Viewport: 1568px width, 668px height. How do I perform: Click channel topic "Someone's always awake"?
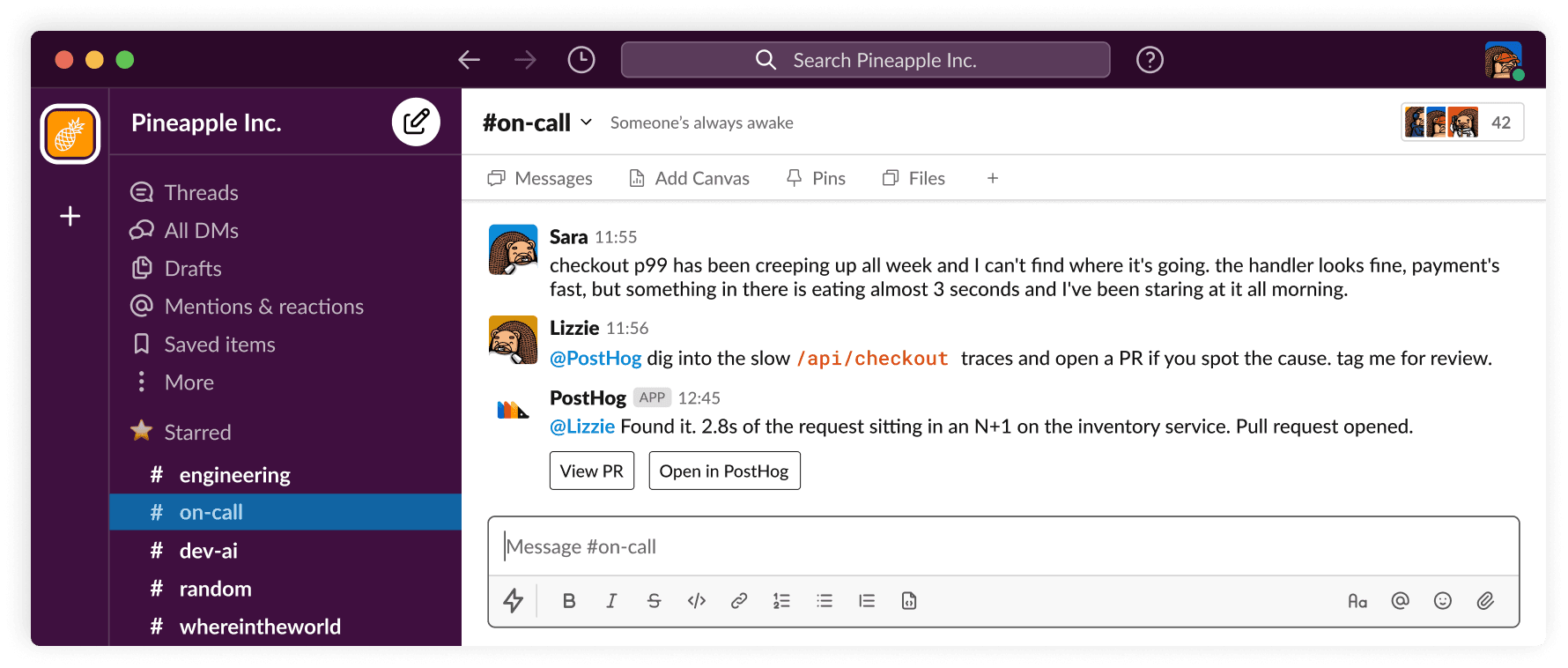click(x=702, y=122)
